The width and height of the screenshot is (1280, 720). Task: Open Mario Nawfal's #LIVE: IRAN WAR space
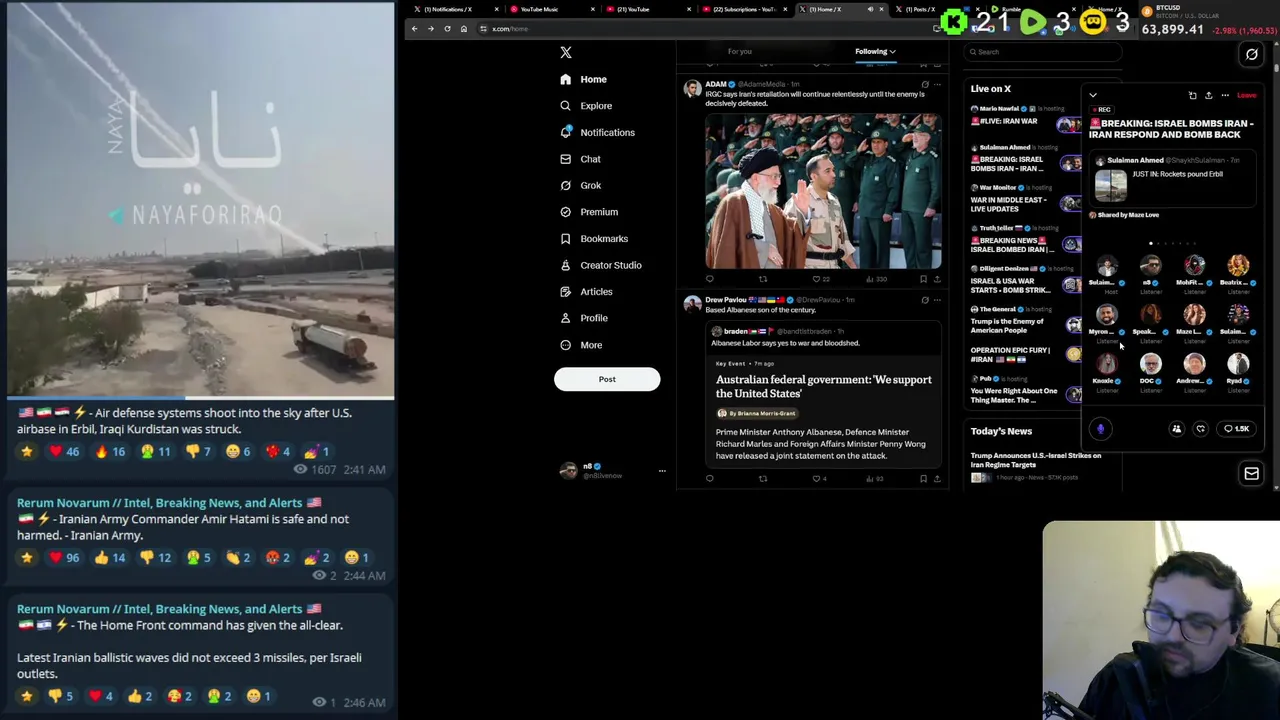tap(1025, 118)
